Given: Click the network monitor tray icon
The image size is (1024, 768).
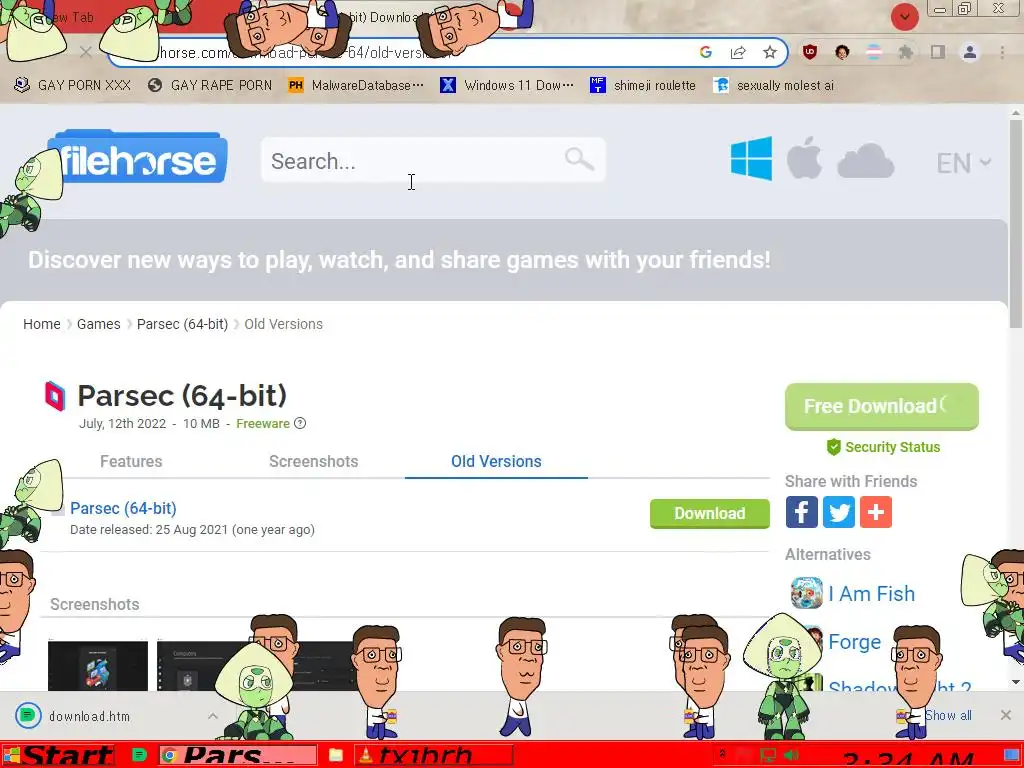Looking at the screenshot, I should point(769,756).
